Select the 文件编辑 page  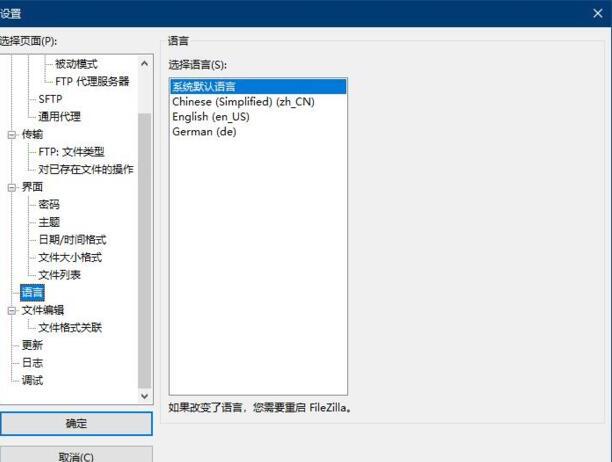pos(43,310)
